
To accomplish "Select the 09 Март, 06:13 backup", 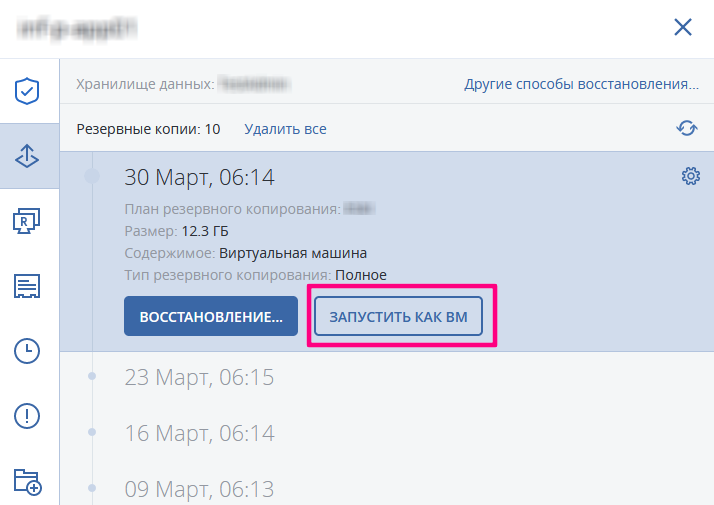I will click(199, 489).
